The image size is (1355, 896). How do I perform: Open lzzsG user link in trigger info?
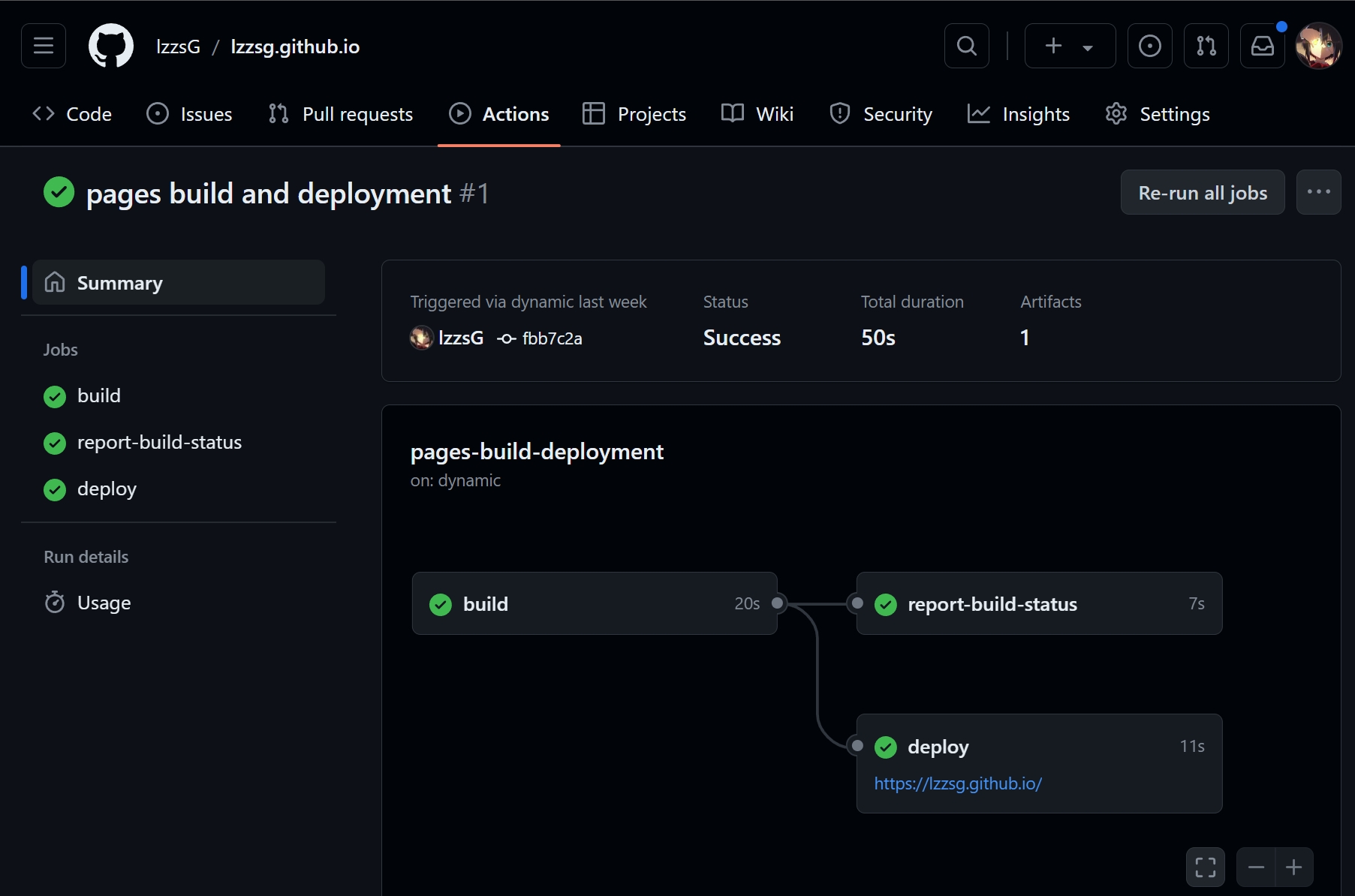[x=461, y=338]
